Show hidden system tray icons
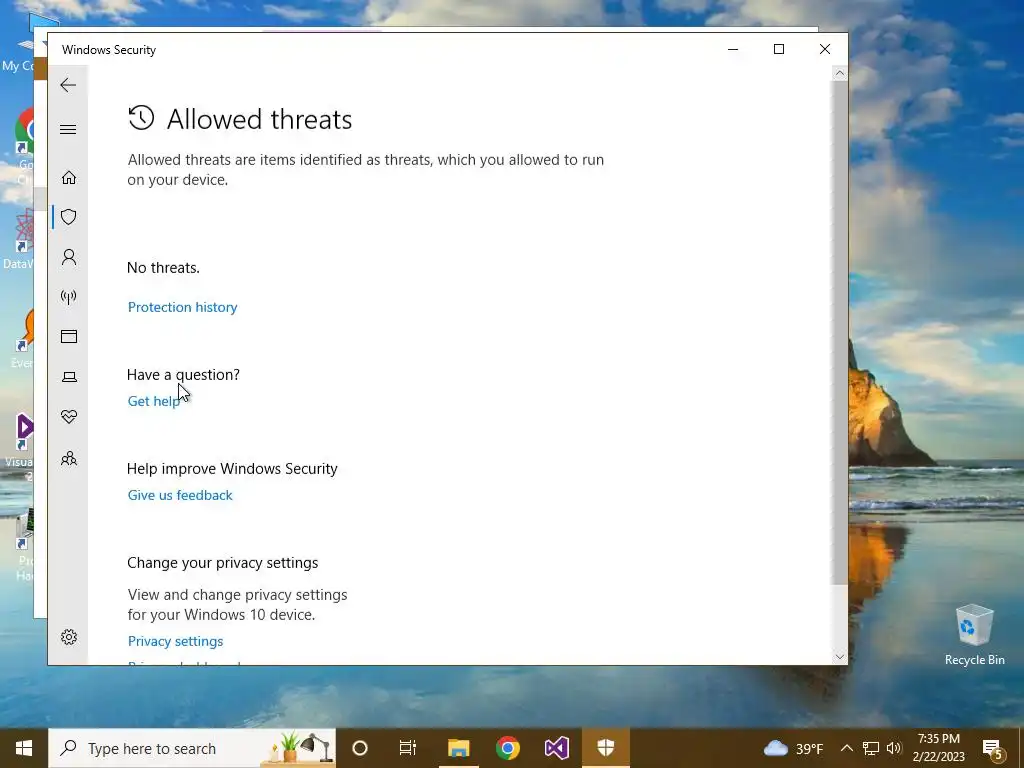 point(846,748)
